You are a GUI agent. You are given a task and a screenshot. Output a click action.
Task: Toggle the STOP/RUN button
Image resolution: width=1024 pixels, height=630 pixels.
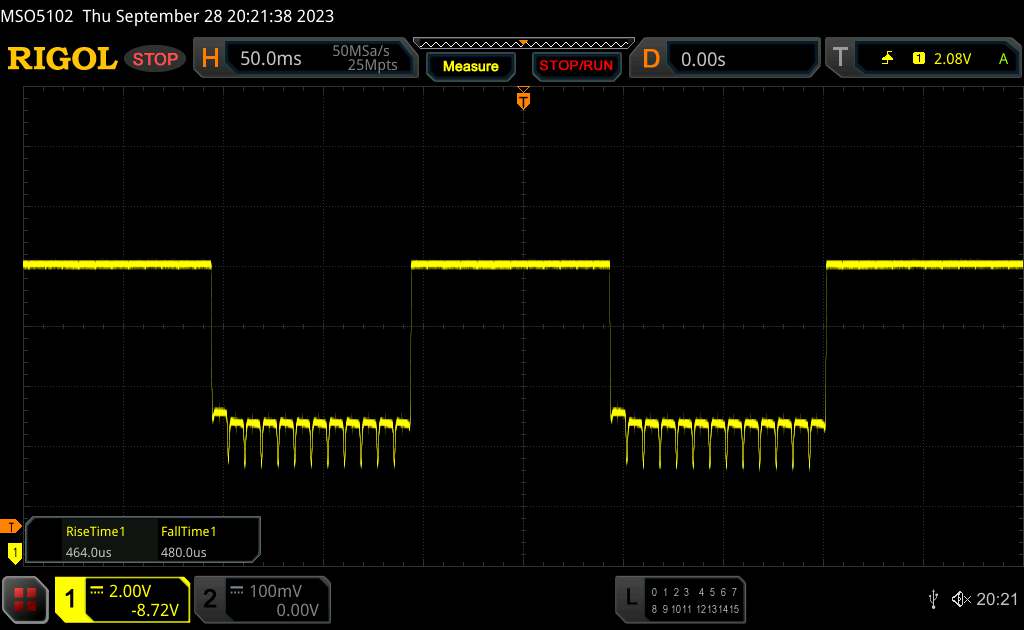pyautogui.click(x=576, y=66)
